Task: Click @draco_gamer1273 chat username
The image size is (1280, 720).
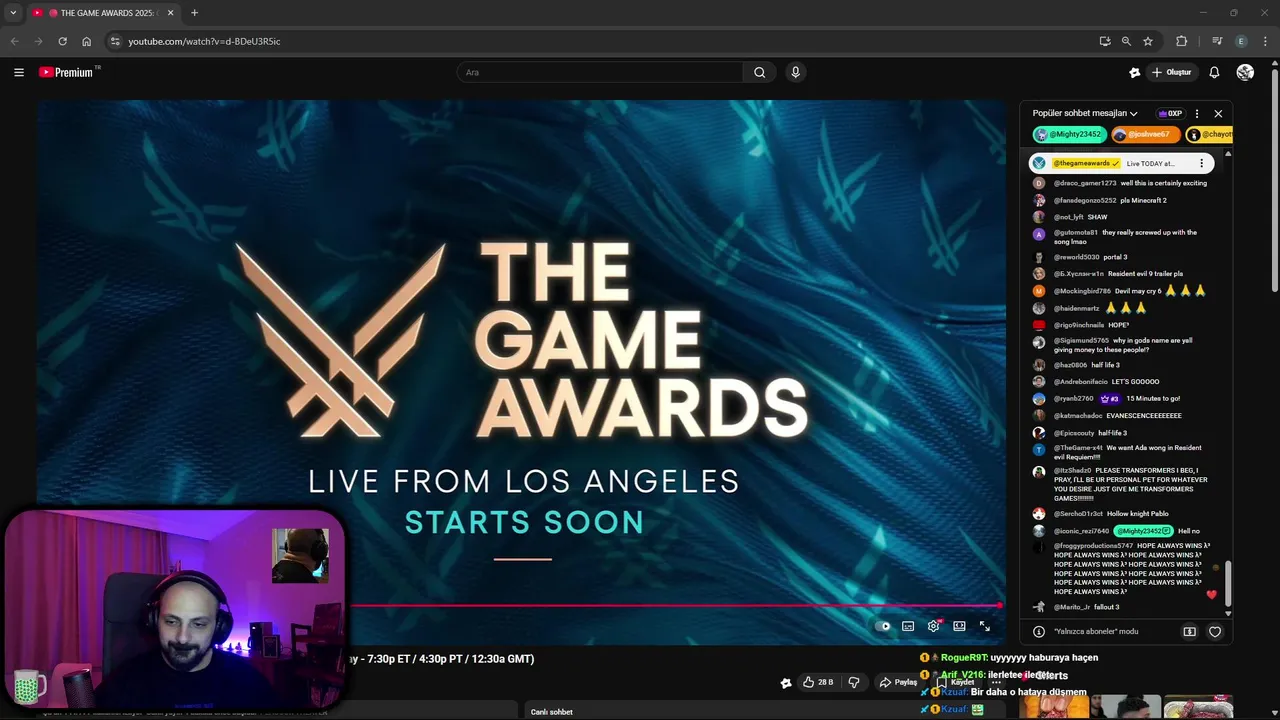Action: (x=1085, y=183)
